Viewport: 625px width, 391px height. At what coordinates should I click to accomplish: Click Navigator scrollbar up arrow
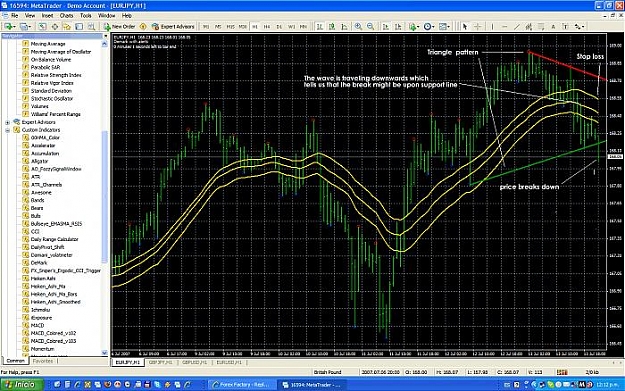(105, 43)
